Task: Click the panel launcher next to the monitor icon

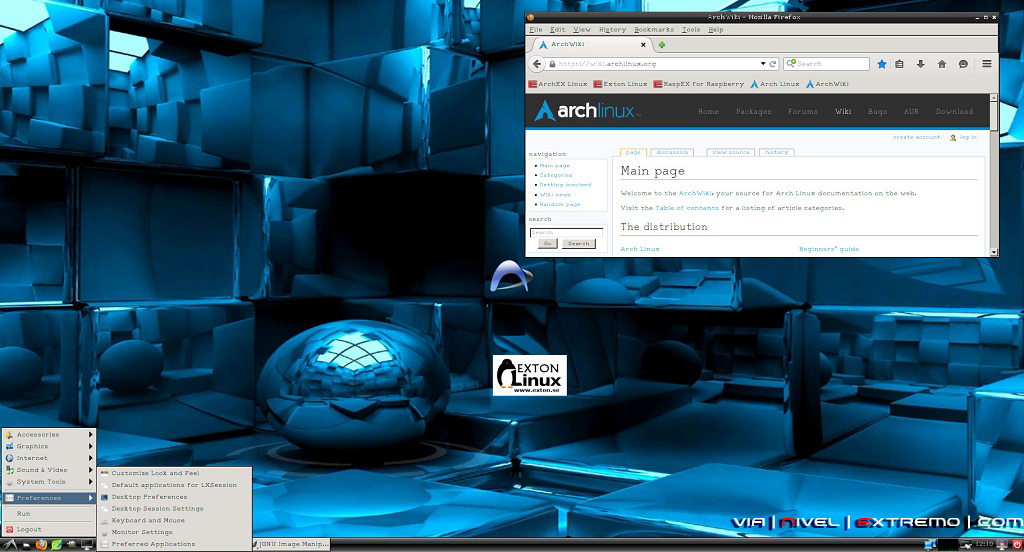Action: coord(71,544)
